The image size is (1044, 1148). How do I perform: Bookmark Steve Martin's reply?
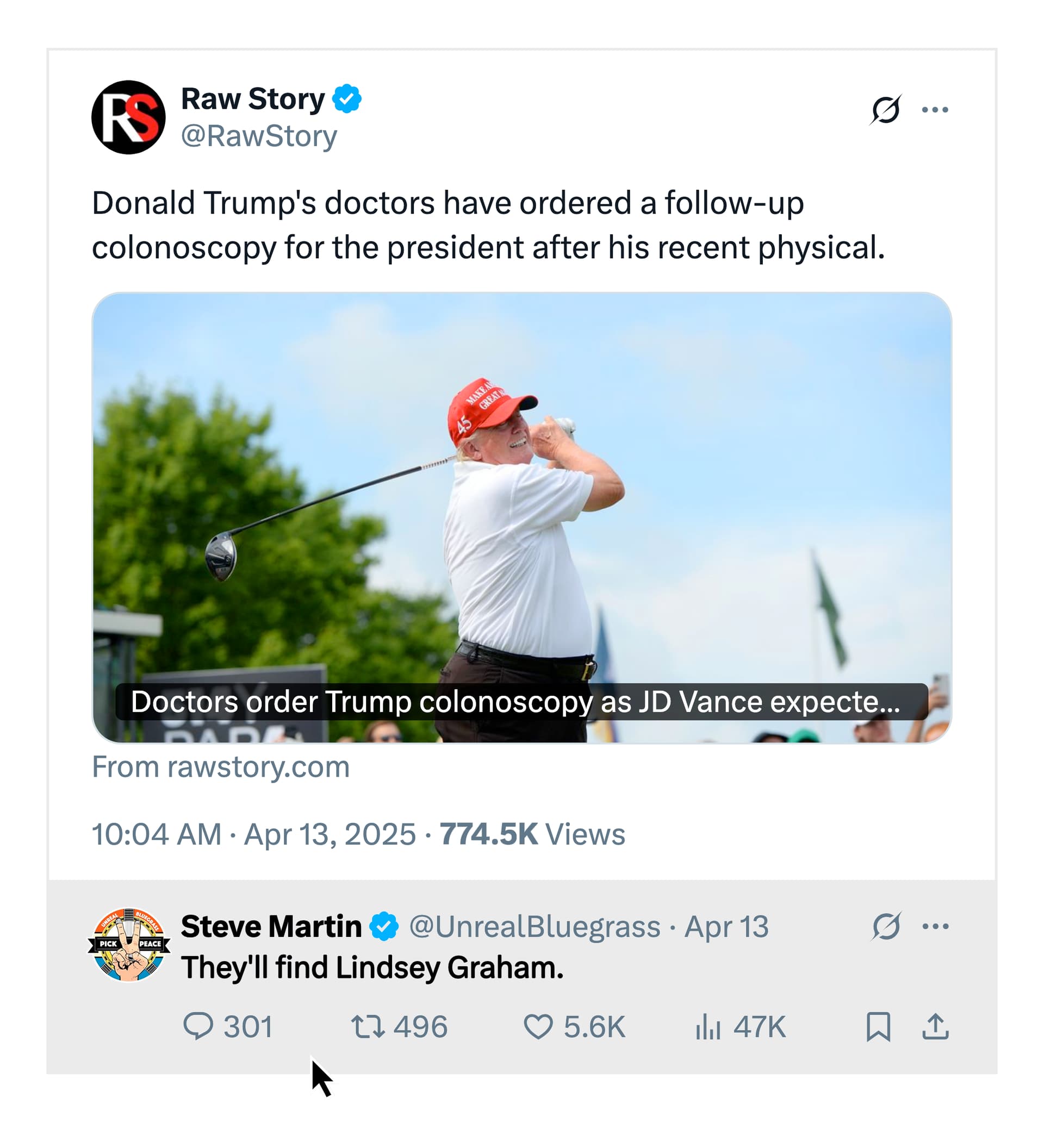coord(878,1027)
